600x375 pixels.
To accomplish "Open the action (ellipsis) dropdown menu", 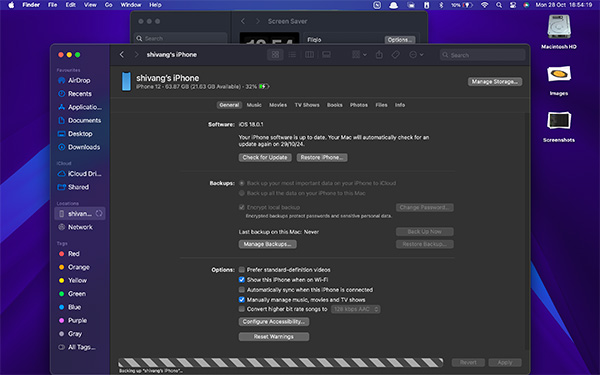I will [x=416, y=55].
